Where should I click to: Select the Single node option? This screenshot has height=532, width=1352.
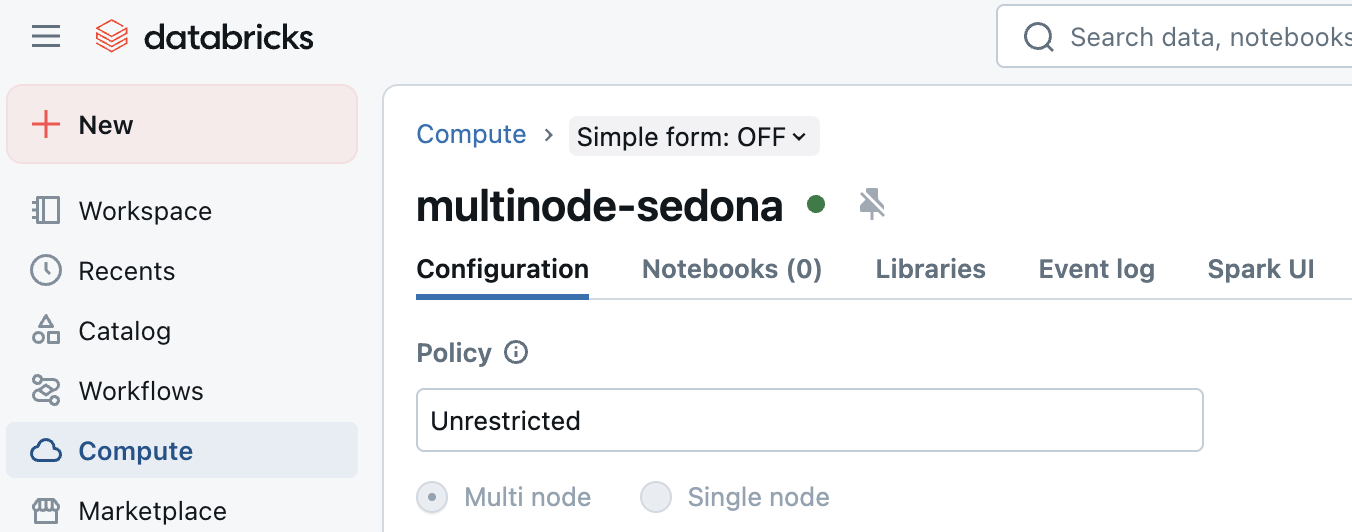656,497
